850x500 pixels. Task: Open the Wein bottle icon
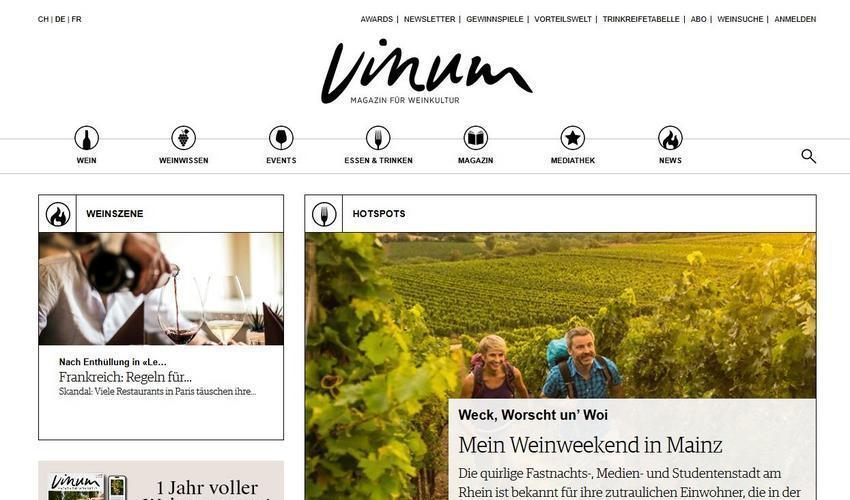tap(86, 138)
